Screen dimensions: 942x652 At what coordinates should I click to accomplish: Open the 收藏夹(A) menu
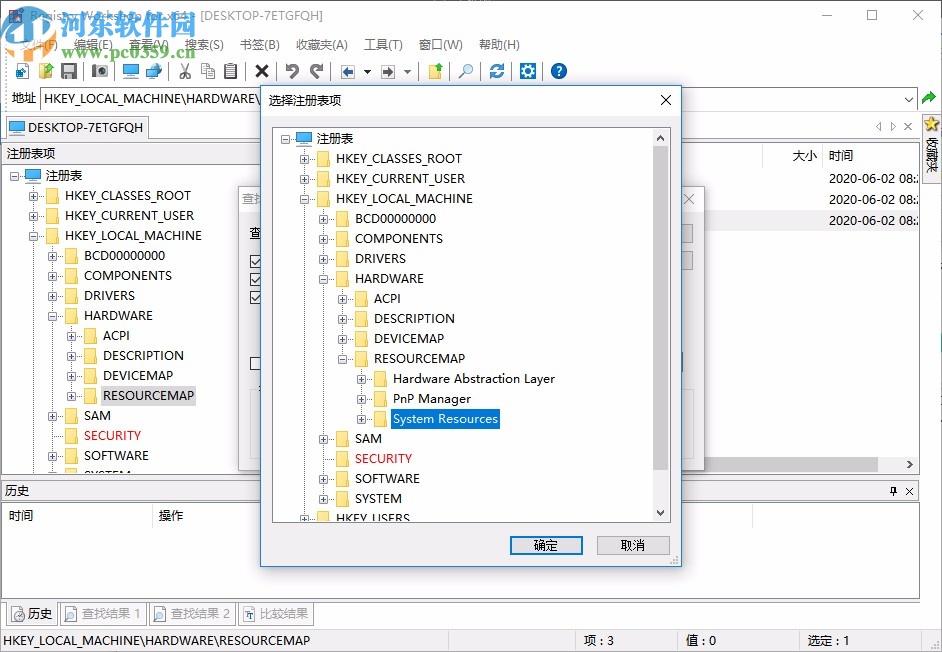321,44
